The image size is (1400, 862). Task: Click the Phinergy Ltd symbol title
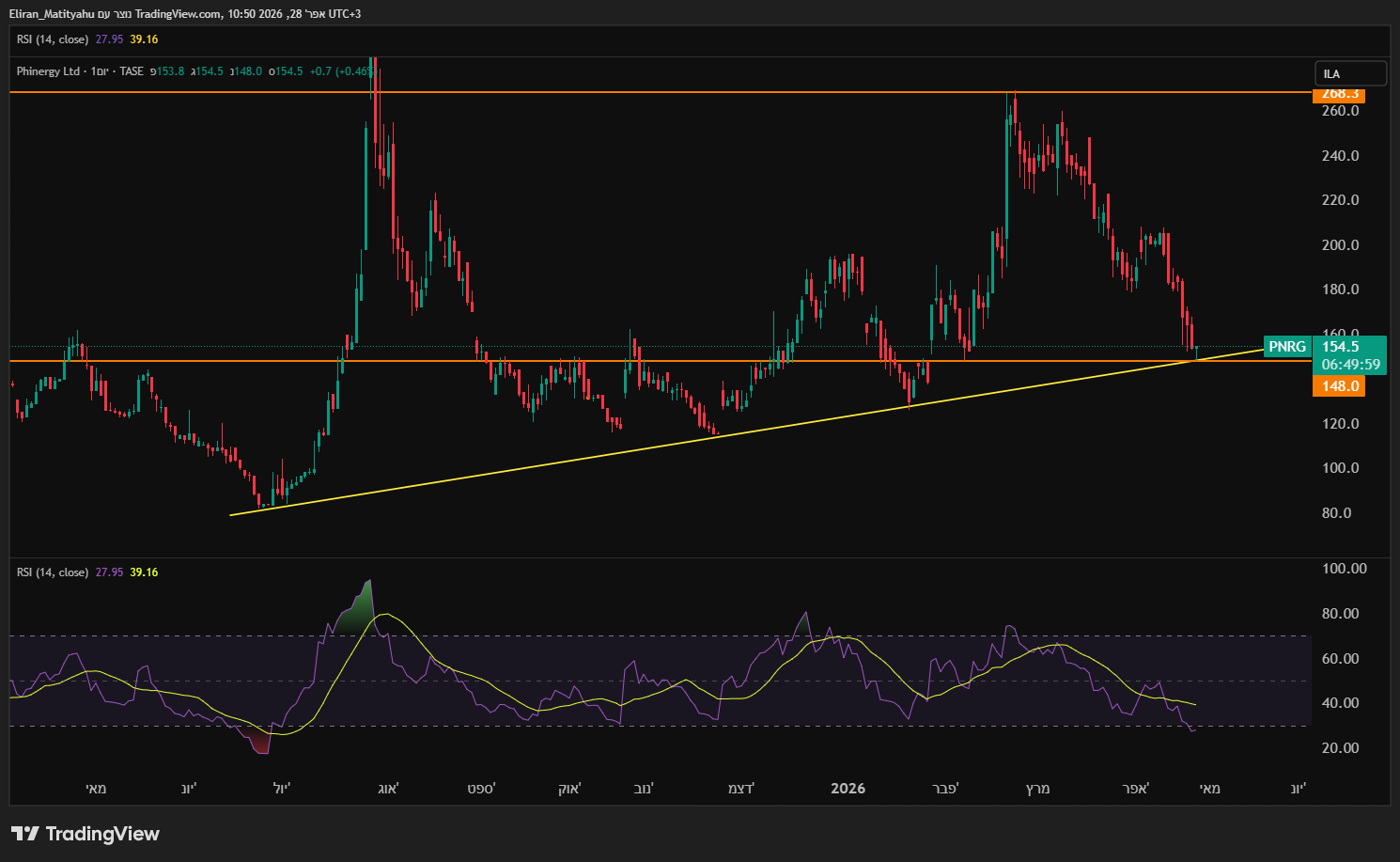click(48, 71)
